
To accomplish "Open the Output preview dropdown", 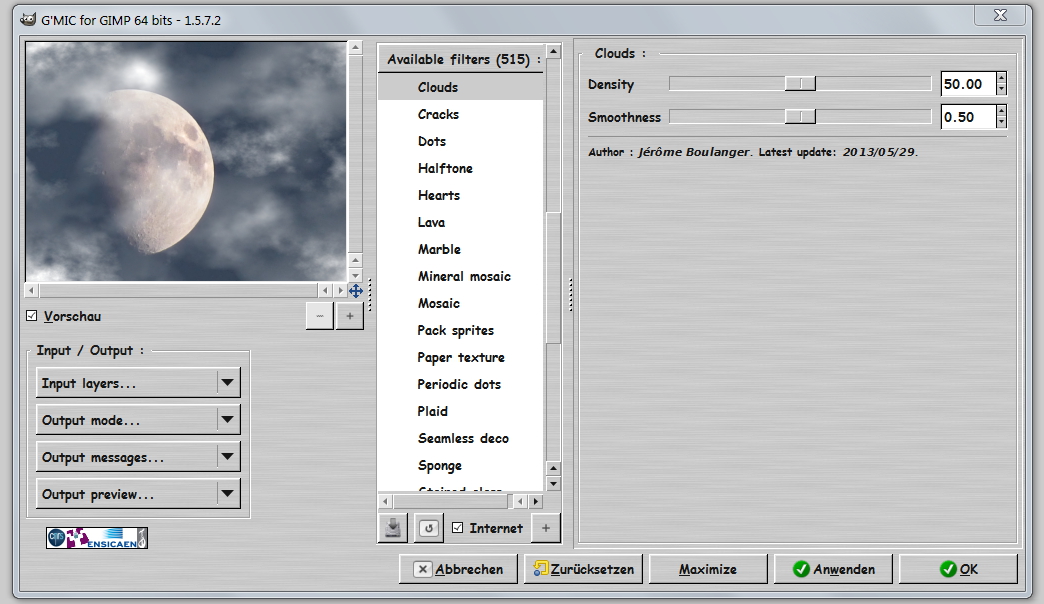I will 138,494.
